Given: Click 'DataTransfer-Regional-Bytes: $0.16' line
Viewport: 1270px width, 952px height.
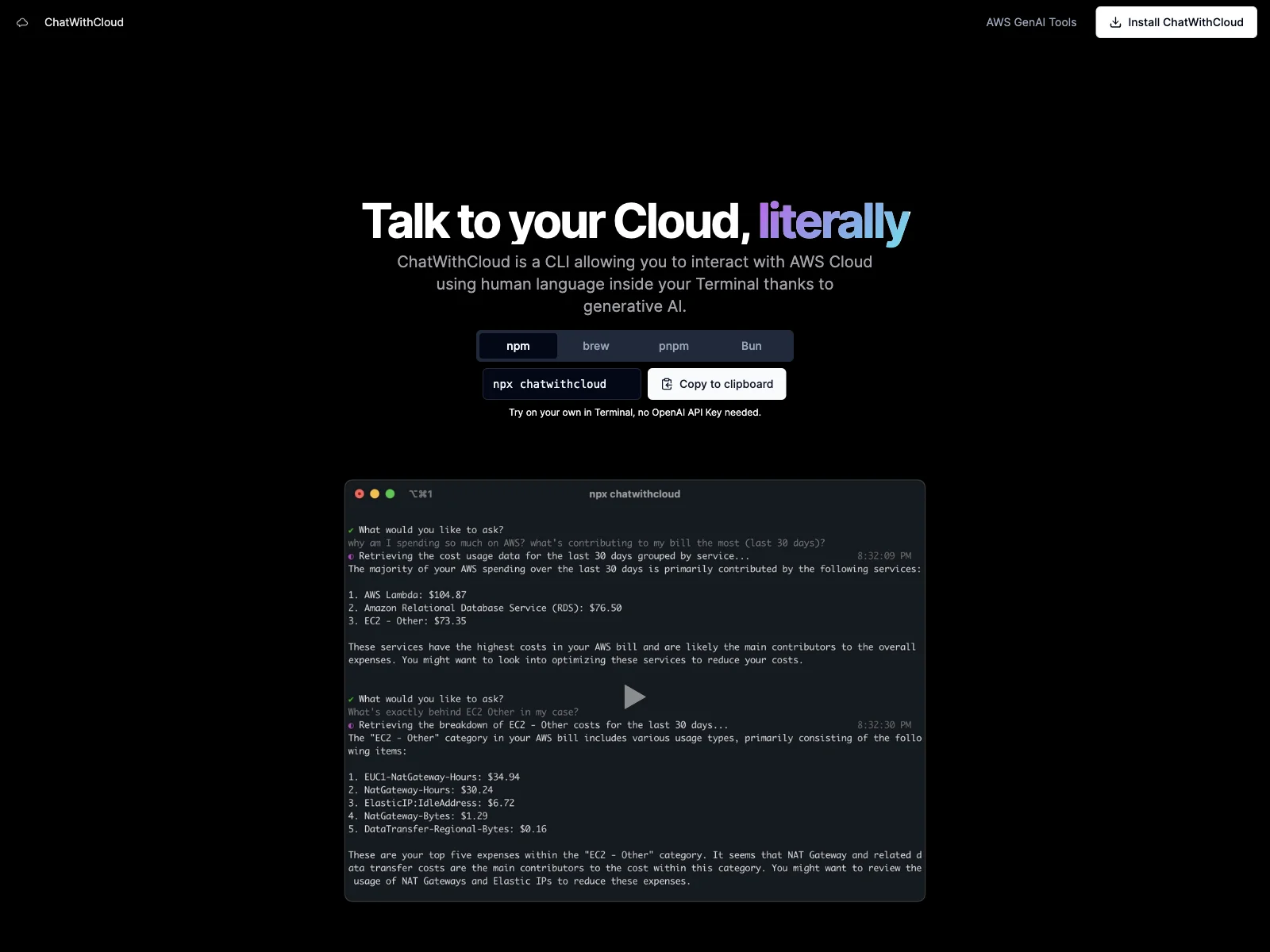Looking at the screenshot, I should [x=448, y=829].
